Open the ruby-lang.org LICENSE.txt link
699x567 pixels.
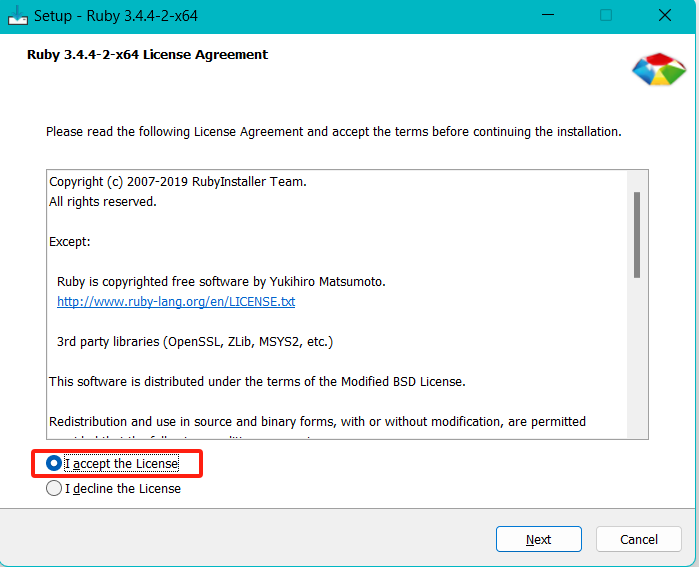point(176,302)
